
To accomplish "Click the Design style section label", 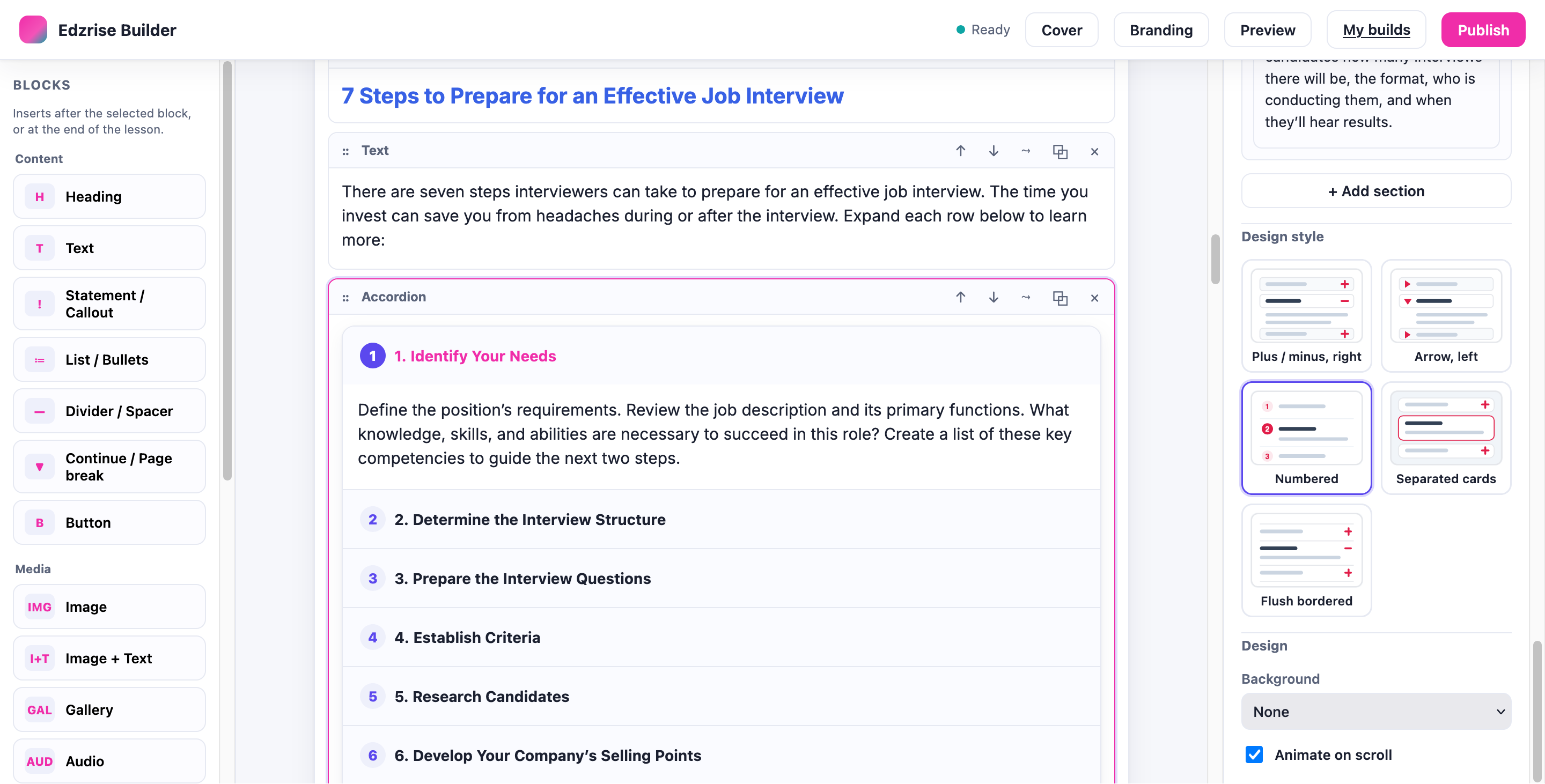I will [x=1282, y=237].
